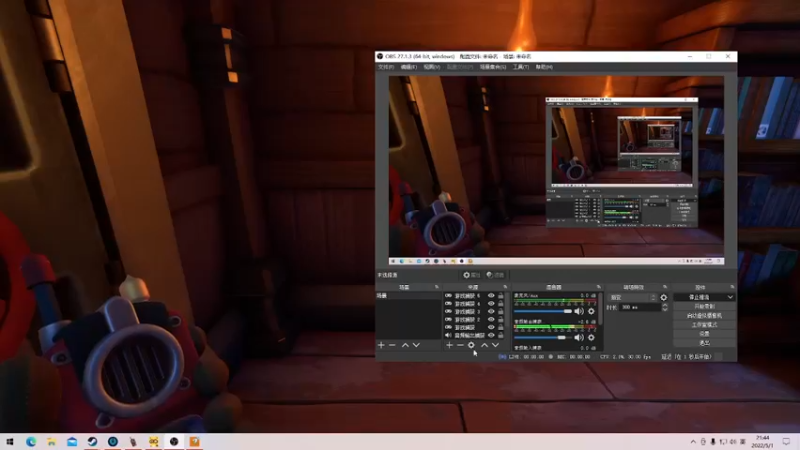The image size is (800, 450).
Task: Toggle lock icon for 游戏捕获 4 source
Action: click(501, 304)
